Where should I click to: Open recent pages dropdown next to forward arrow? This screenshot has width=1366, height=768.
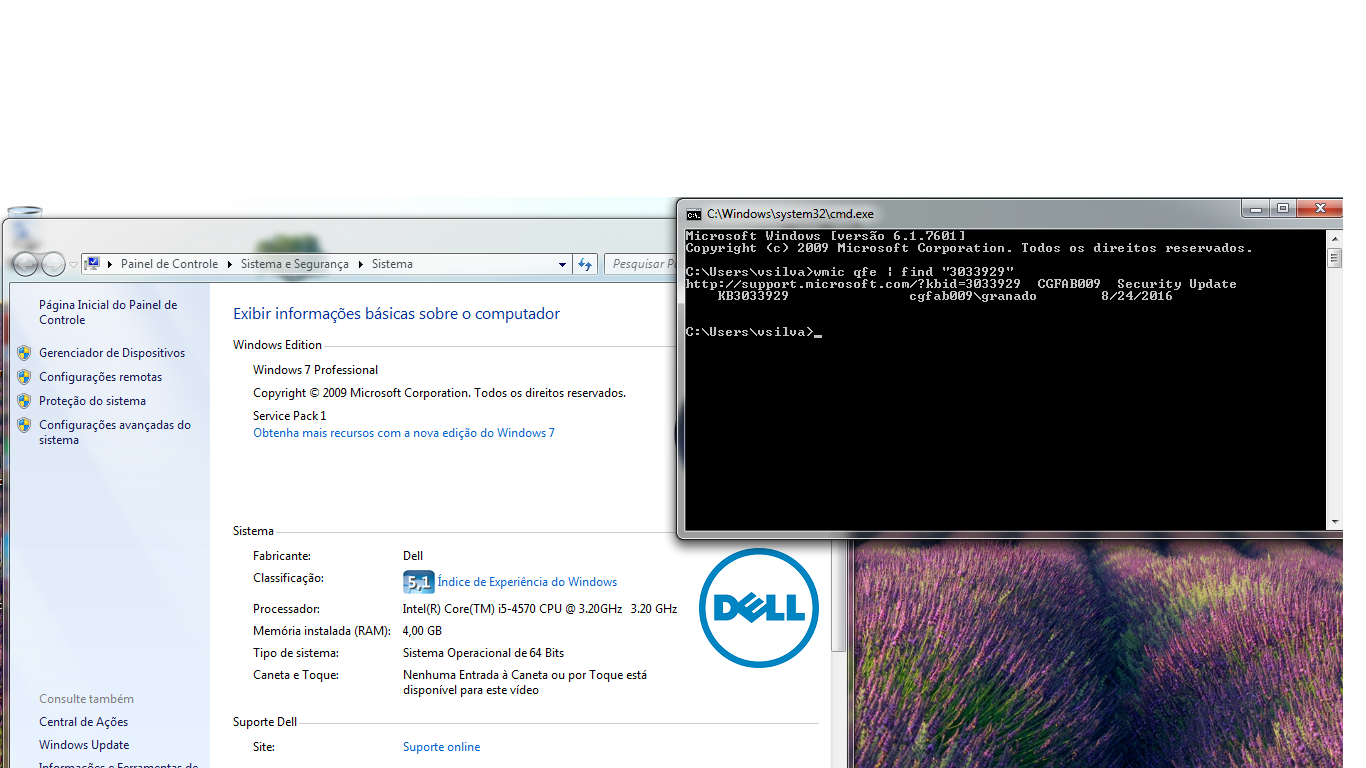coord(73,265)
